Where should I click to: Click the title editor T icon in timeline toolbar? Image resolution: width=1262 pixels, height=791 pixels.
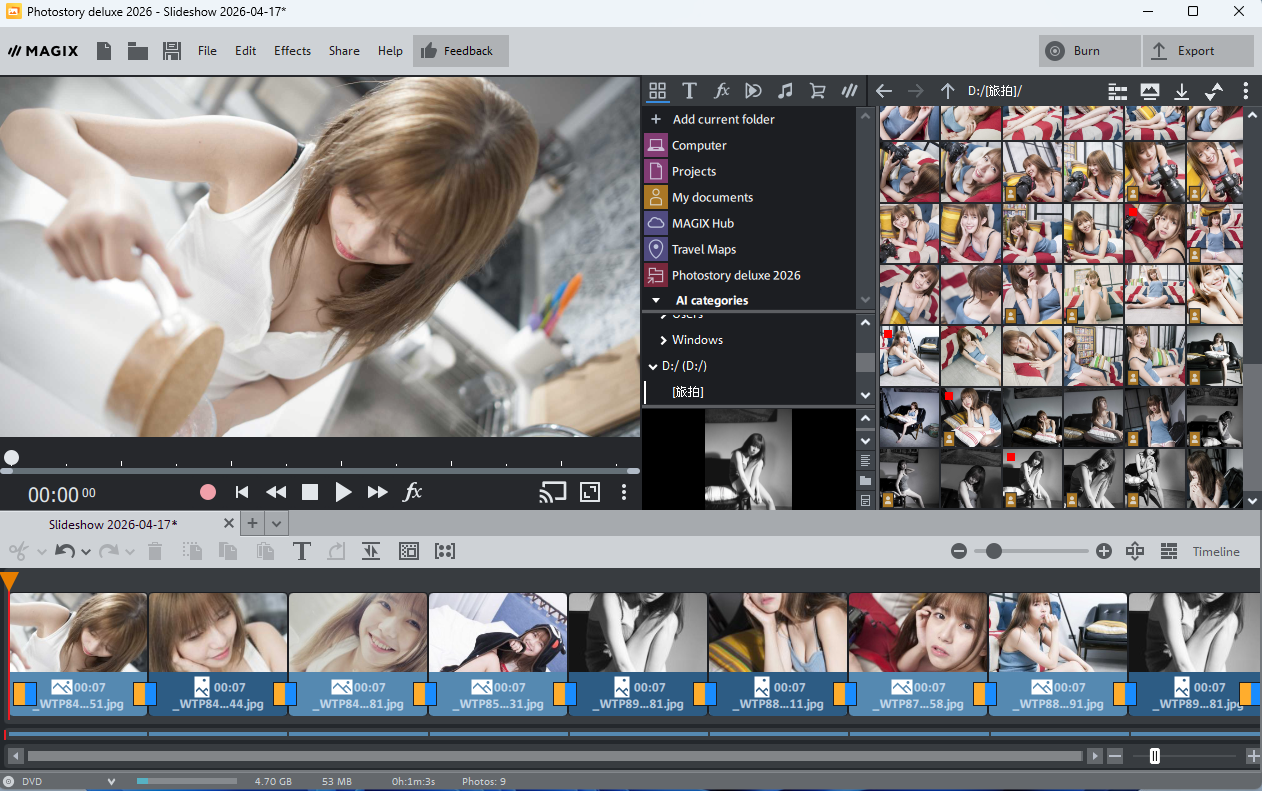[x=301, y=551]
